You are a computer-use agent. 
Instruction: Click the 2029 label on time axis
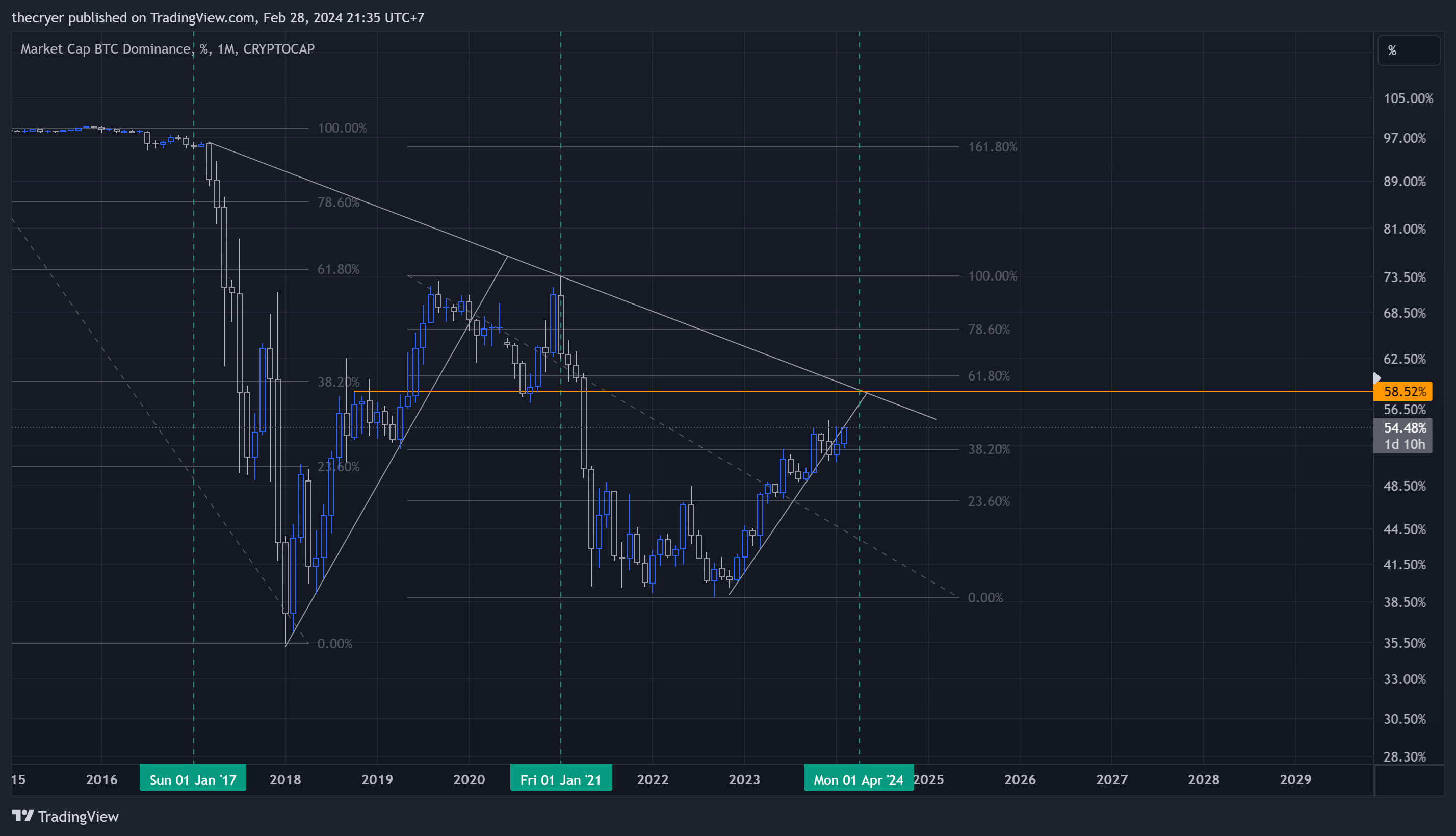coord(1295,780)
